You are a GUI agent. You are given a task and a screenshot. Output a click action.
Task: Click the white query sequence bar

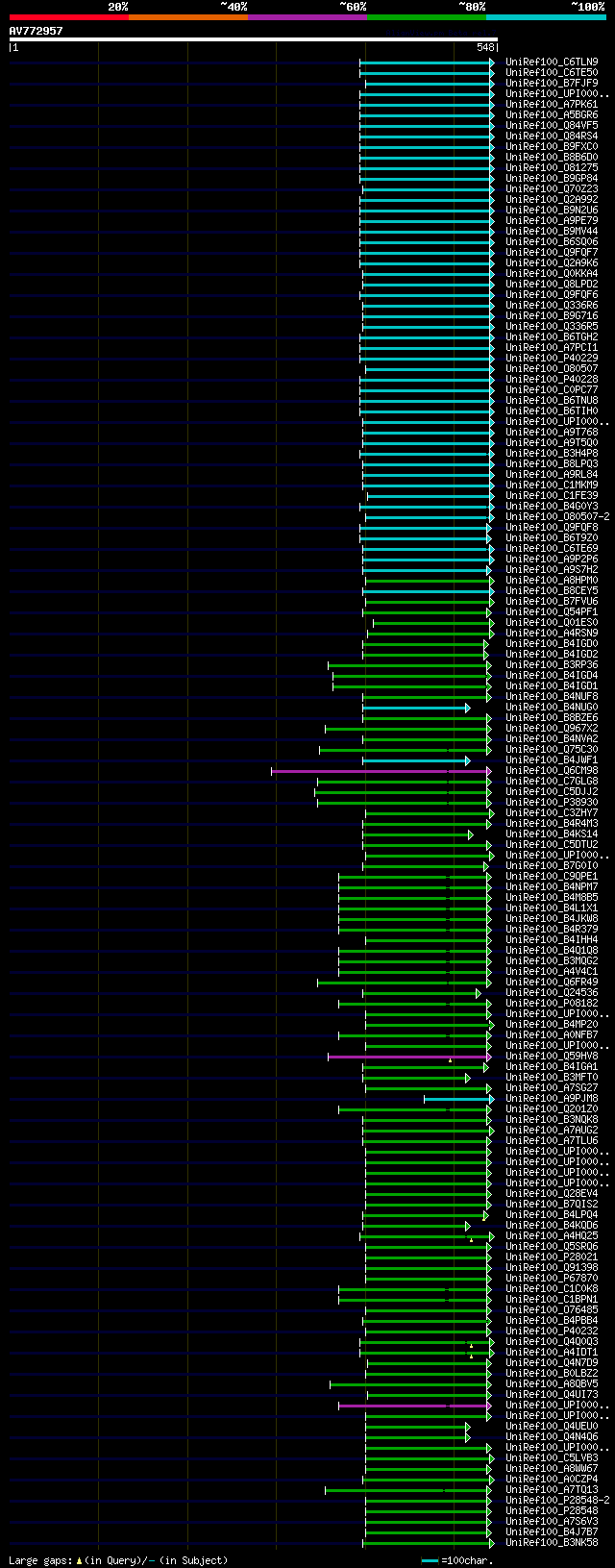pyautogui.click(x=254, y=39)
